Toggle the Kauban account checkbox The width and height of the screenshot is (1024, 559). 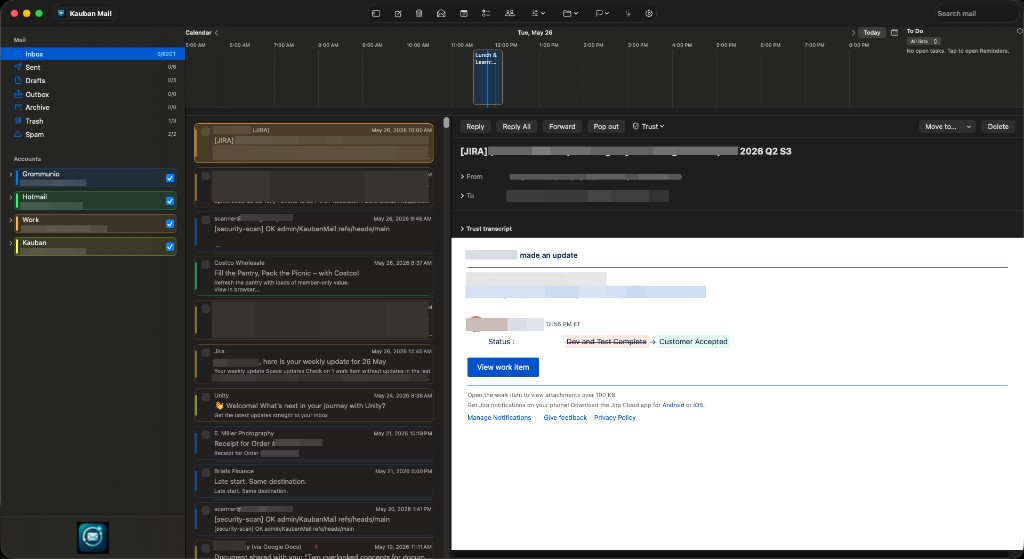[x=170, y=246]
